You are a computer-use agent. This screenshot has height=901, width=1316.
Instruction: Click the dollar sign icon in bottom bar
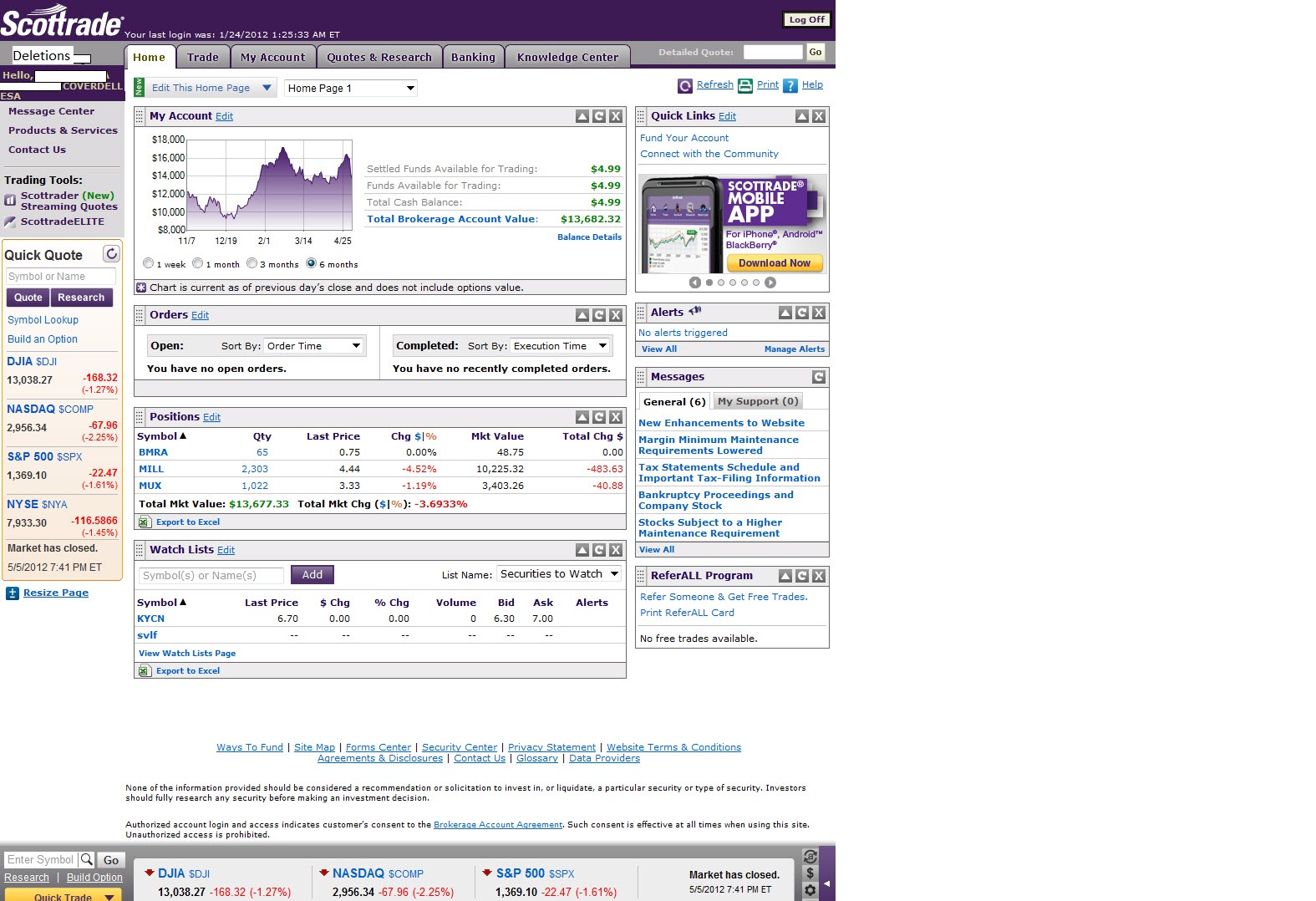tap(810, 873)
